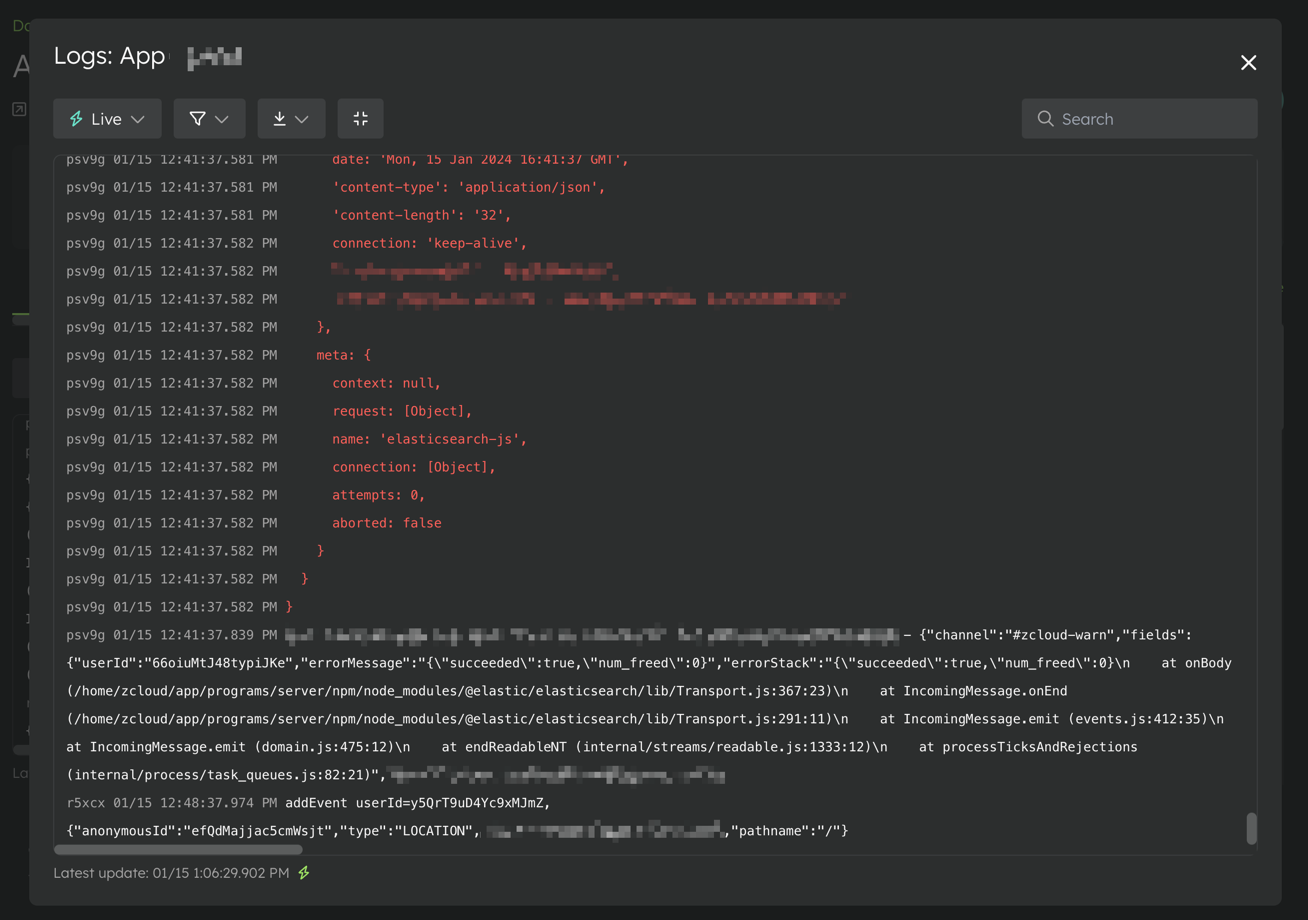Exit fullscreen using the collapse icon
Viewport: 1308px width, 920px height.
click(x=360, y=119)
